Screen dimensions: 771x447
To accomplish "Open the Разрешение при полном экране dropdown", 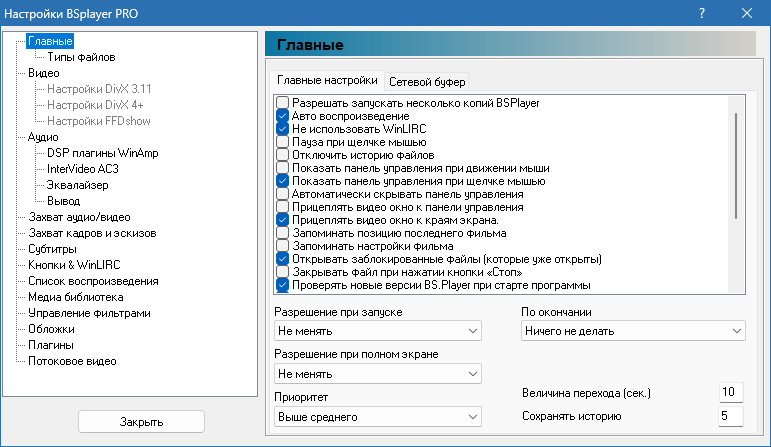I will [x=378, y=374].
